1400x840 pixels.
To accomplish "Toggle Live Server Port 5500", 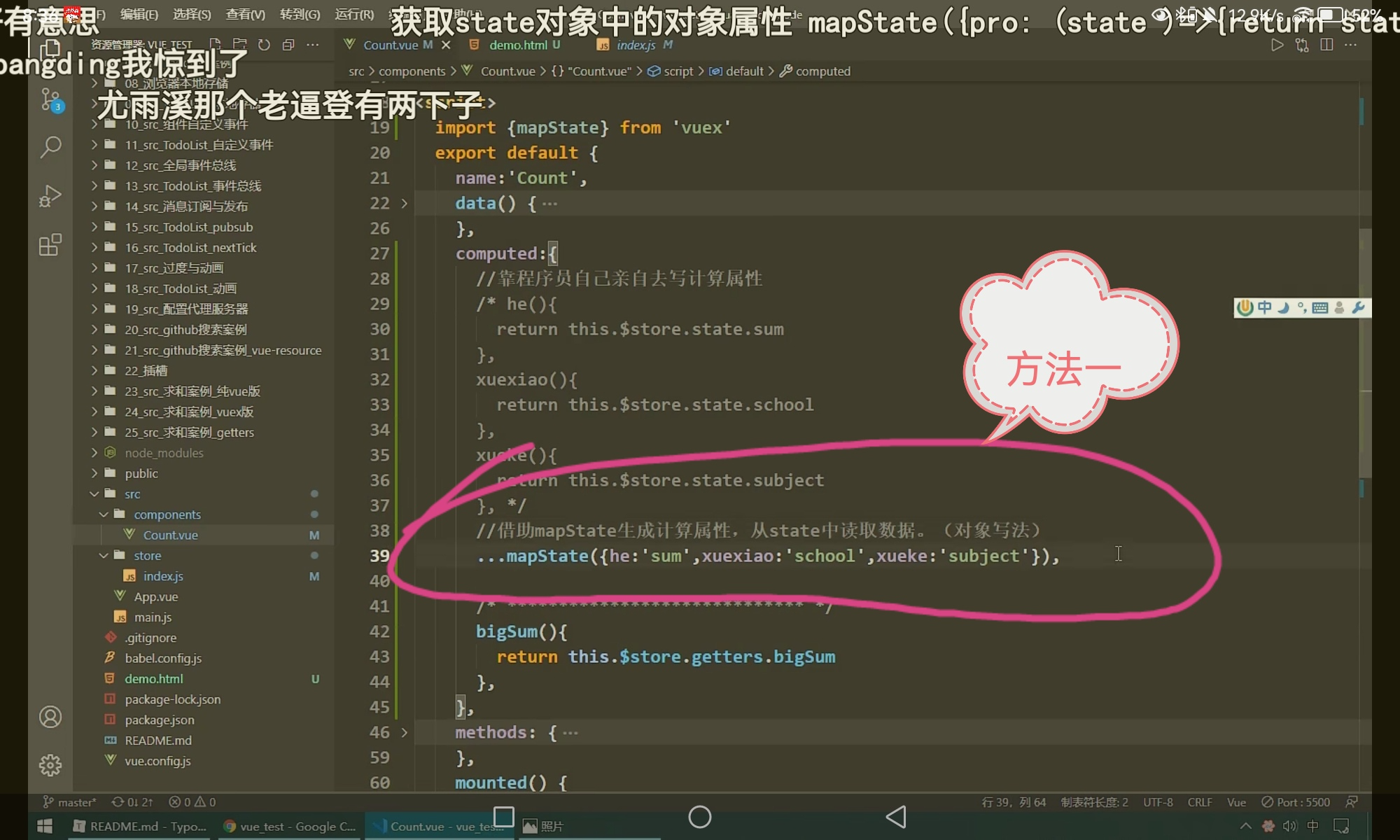I will click(x=1296, y=802).
